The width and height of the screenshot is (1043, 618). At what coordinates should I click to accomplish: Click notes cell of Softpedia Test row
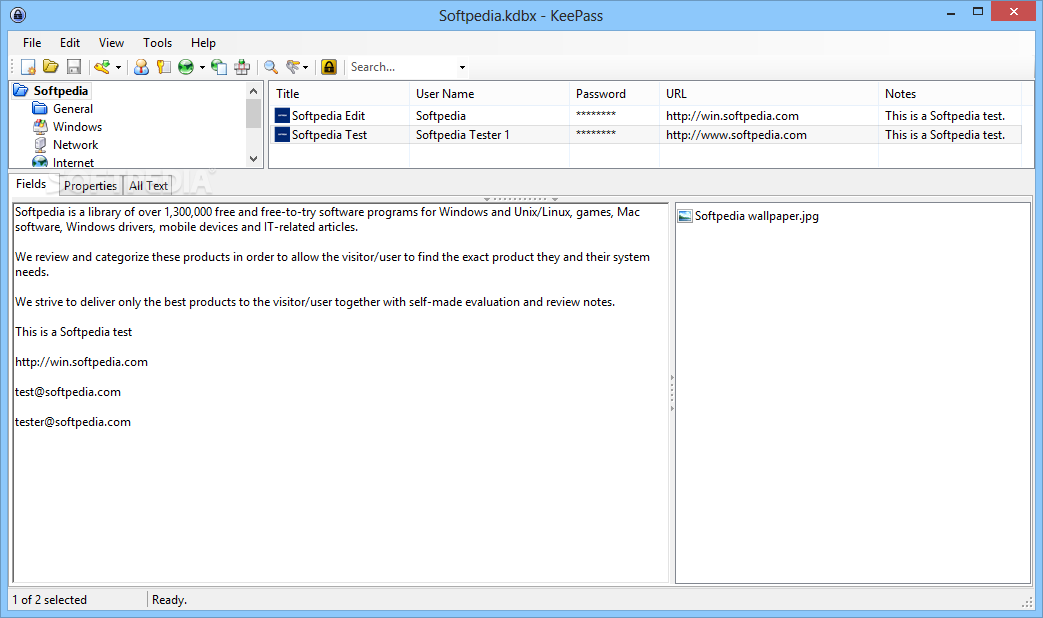coord(949,134)
